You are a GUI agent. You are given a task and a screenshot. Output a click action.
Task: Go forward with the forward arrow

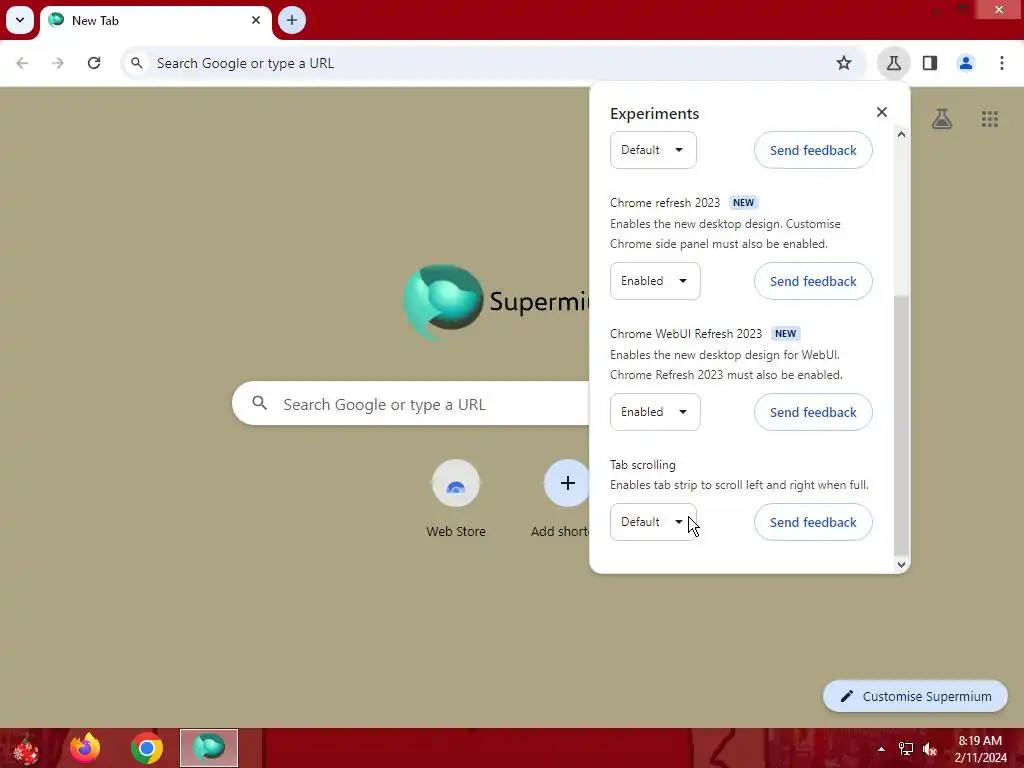(58, 63)
